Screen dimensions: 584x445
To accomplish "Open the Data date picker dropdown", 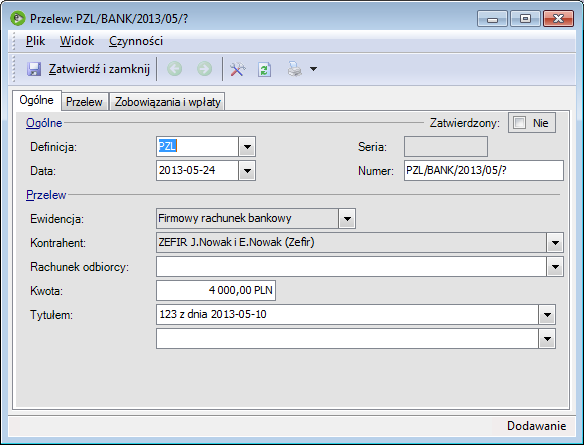I will pos(247,171).
